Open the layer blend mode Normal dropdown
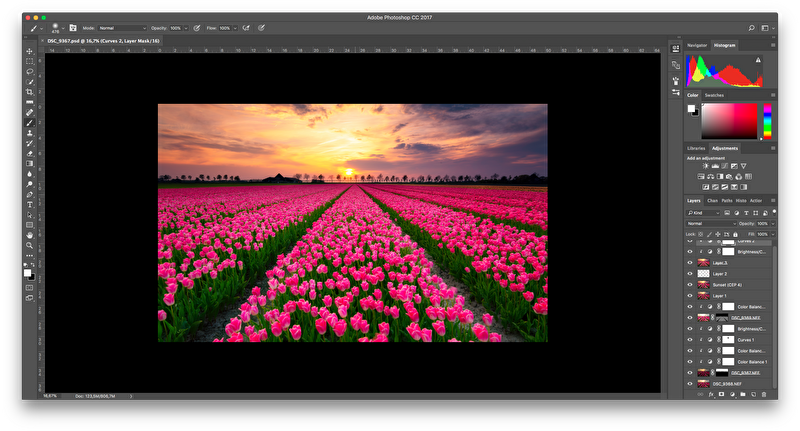This screenshot has width=800, height=431. pyautogui.click(x=711, y=223)
